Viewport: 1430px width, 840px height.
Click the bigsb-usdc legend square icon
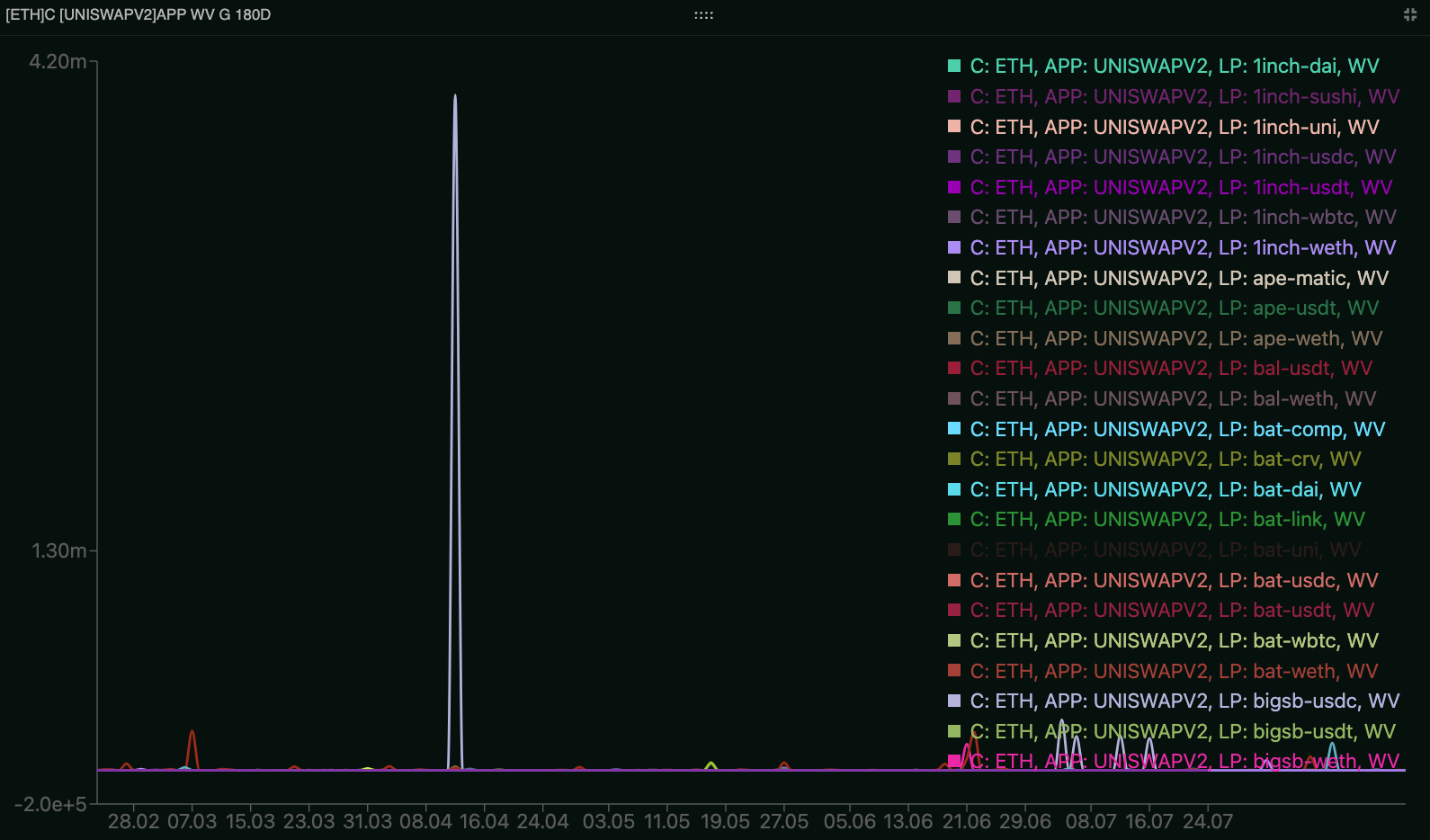click(x=954, y=701)
